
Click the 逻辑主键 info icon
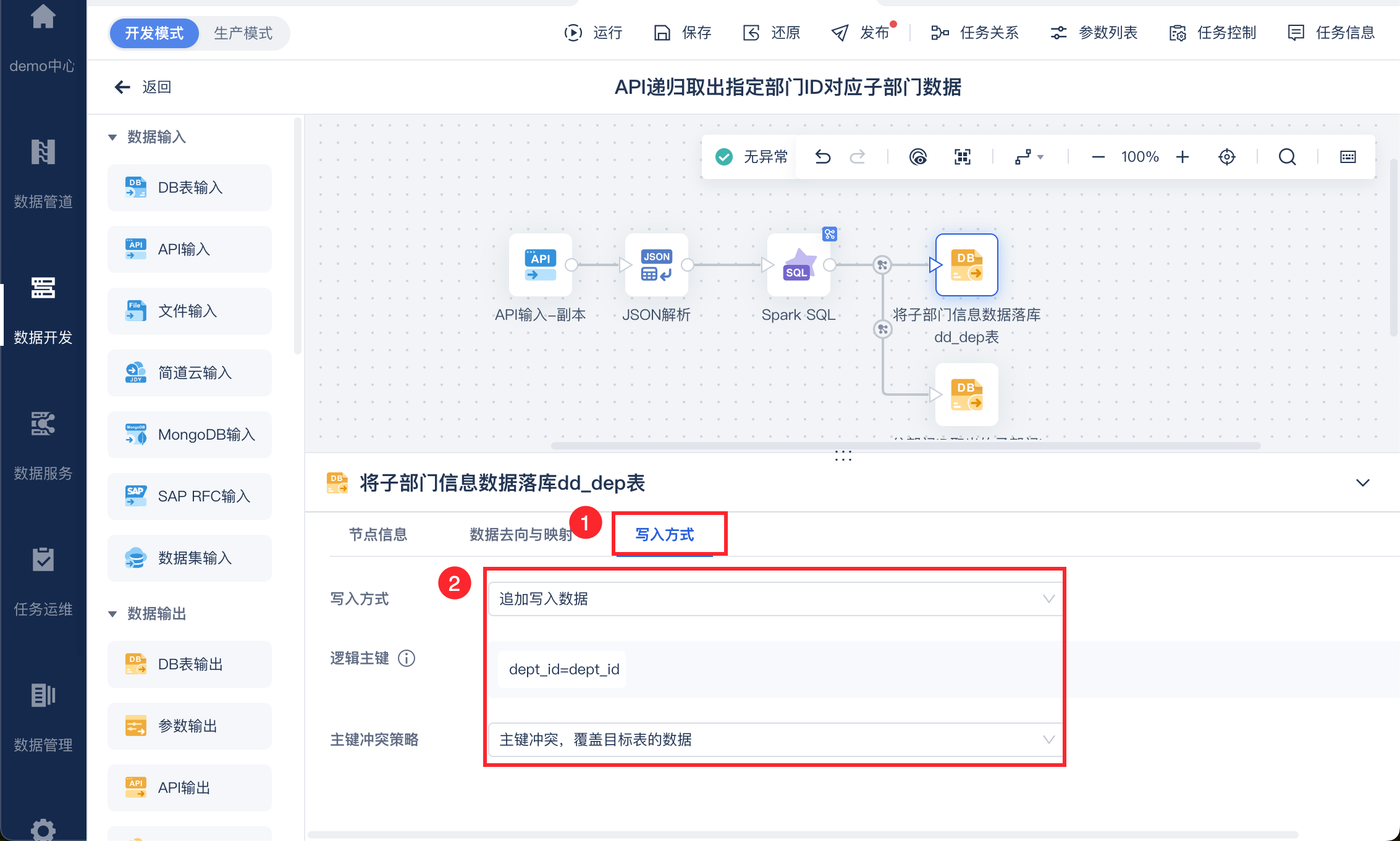407,658
